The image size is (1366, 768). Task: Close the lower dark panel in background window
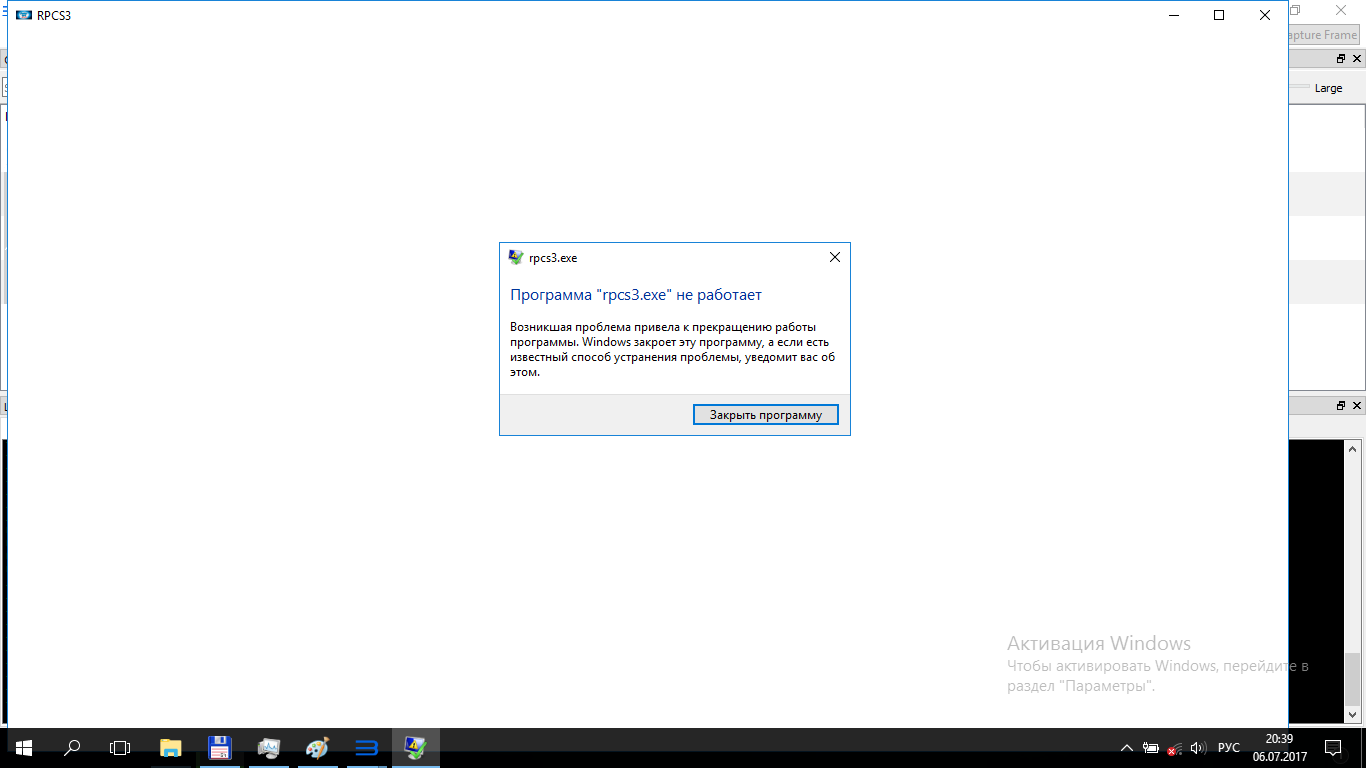tap(1356, 406)
